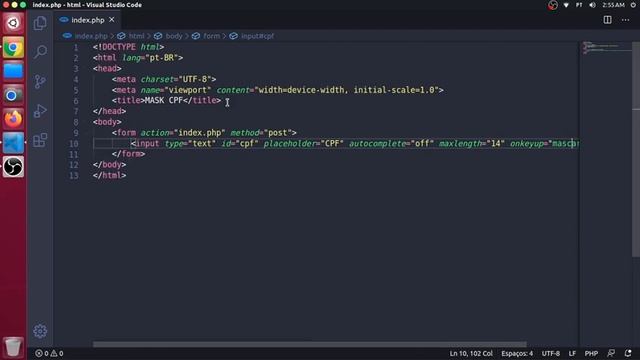Image resolution: width=640 pixels, height=360 pixels.
Task: Place cursor on the html lang="pt-BR" line
Action: click(138, 58)
